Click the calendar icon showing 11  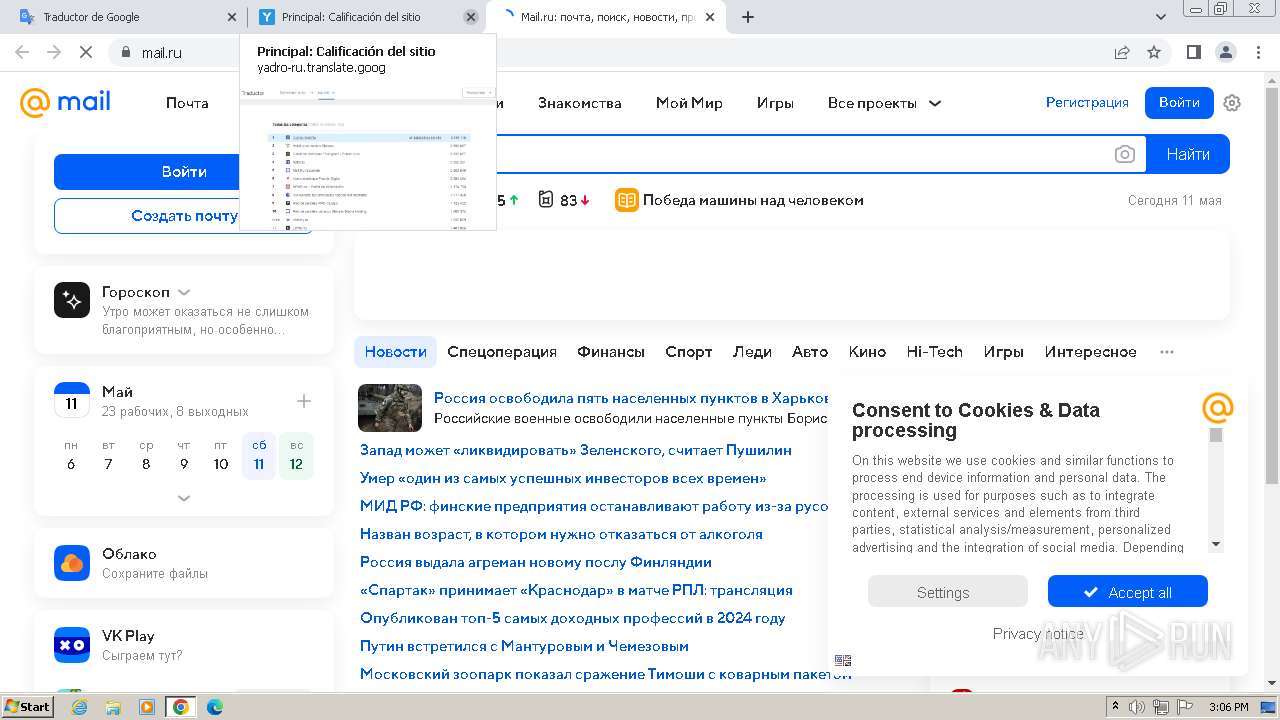tap(72, 400)
